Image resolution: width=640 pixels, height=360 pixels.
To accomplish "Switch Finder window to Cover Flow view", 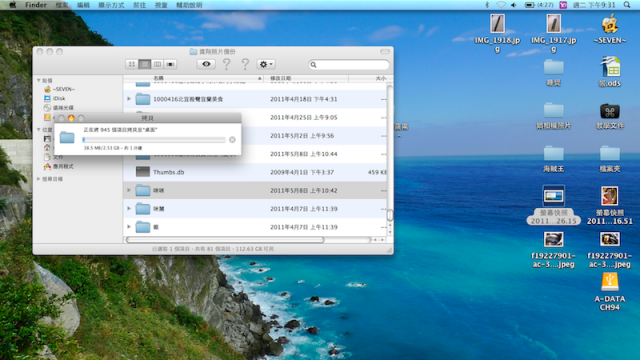I will coord(170,64).
